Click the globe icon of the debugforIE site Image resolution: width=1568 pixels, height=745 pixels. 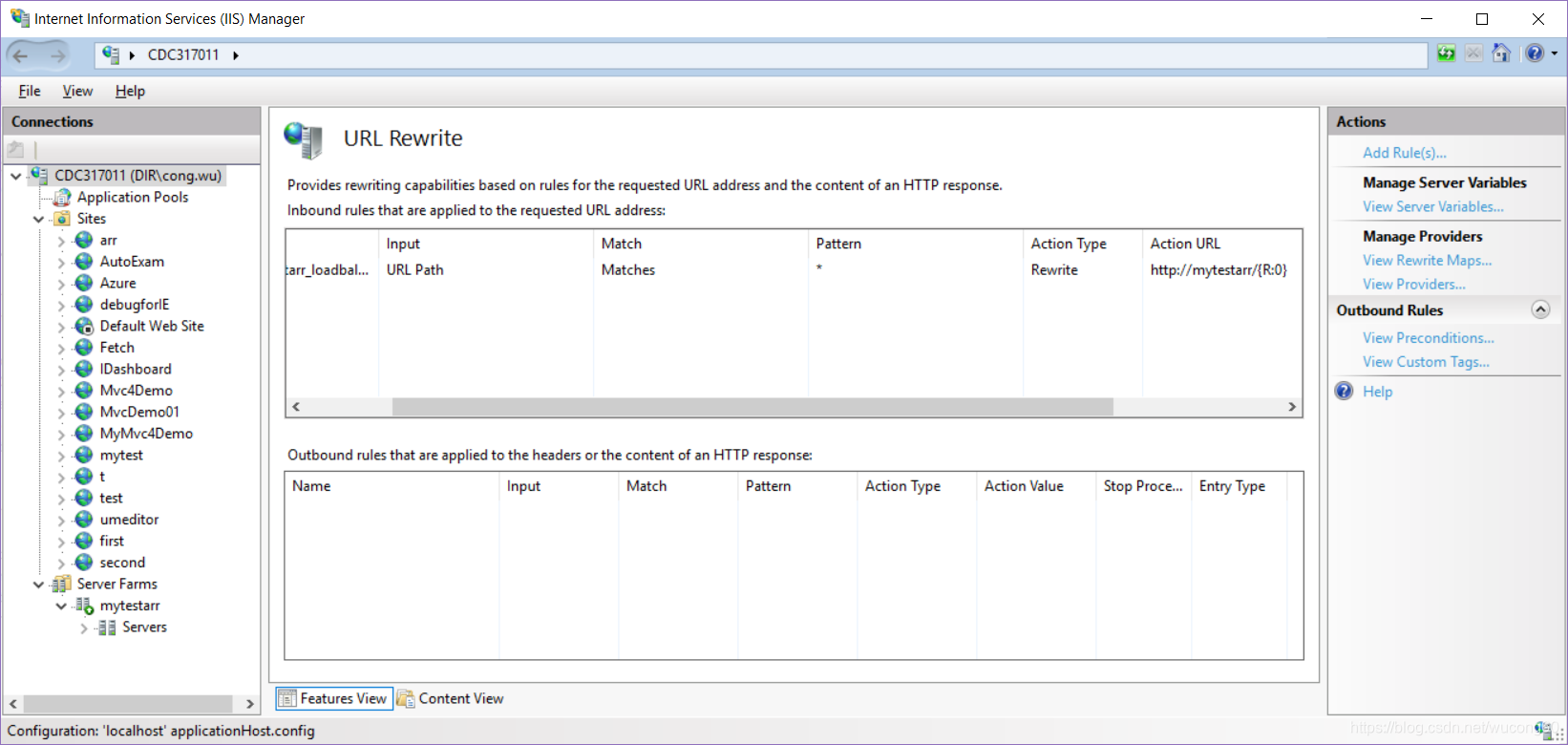(85, 305)
